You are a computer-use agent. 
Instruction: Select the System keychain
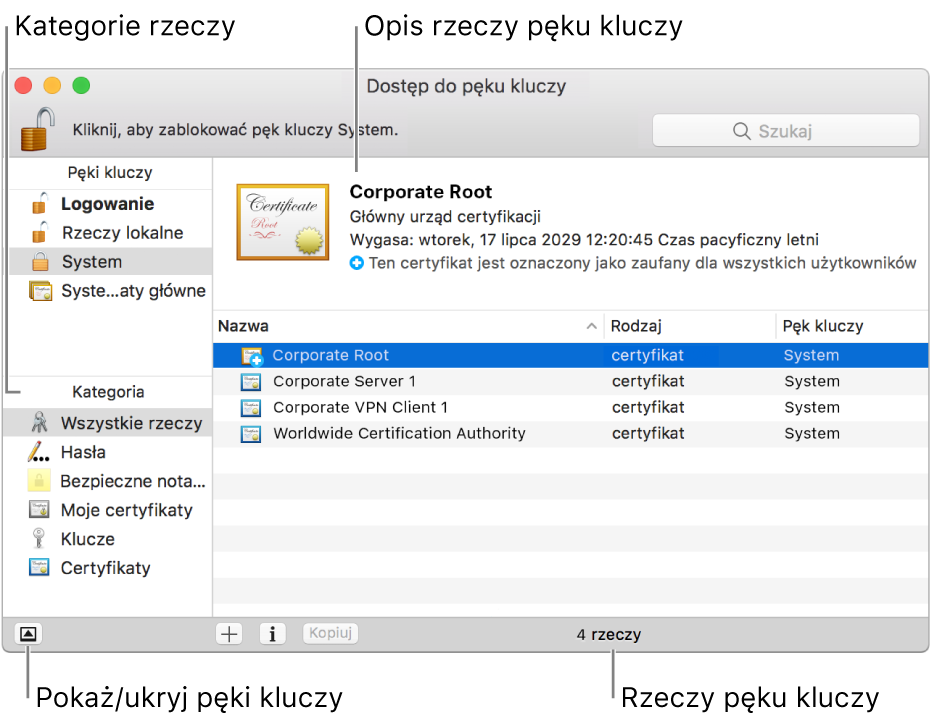click(92, 262)
